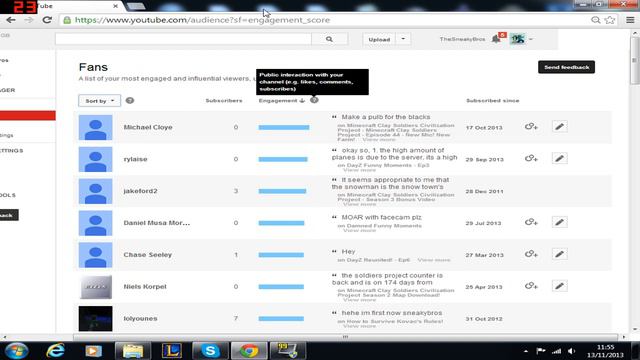This screenshot has width=640, height=360.
Task: Click the pencil edit icon for Michael Cloye
Action: [x=560, y=127]
